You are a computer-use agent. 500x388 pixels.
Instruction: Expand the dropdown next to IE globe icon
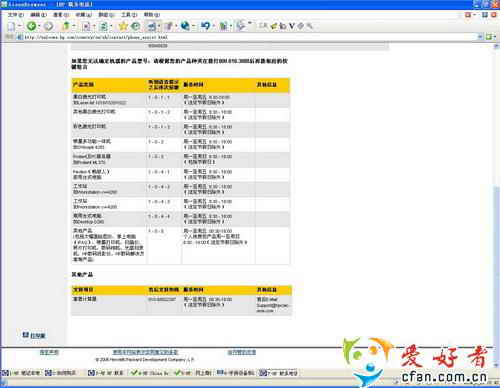point(193,26)
